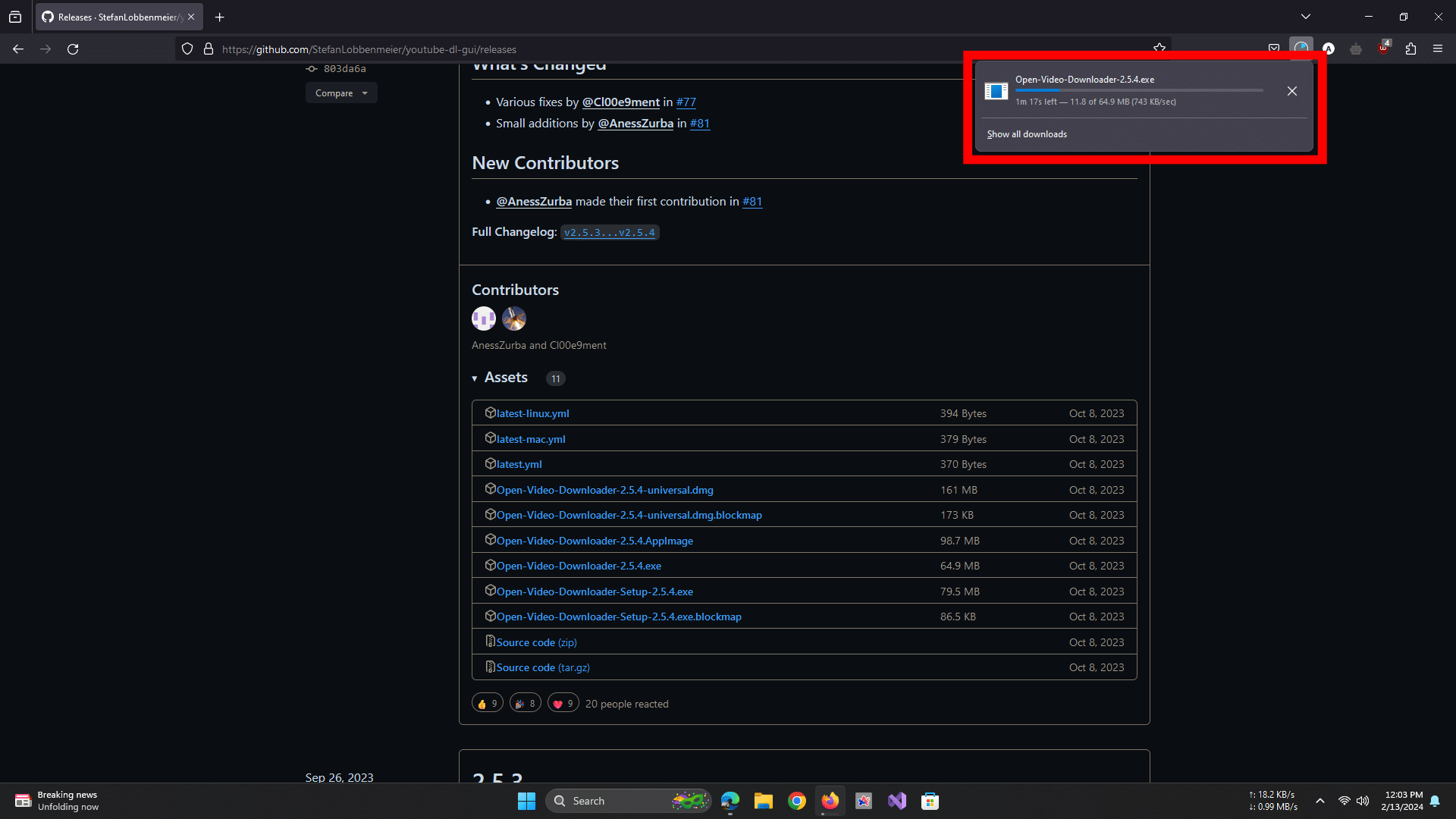
Task: Toggle the heart reaction
Action: point(563,704)
